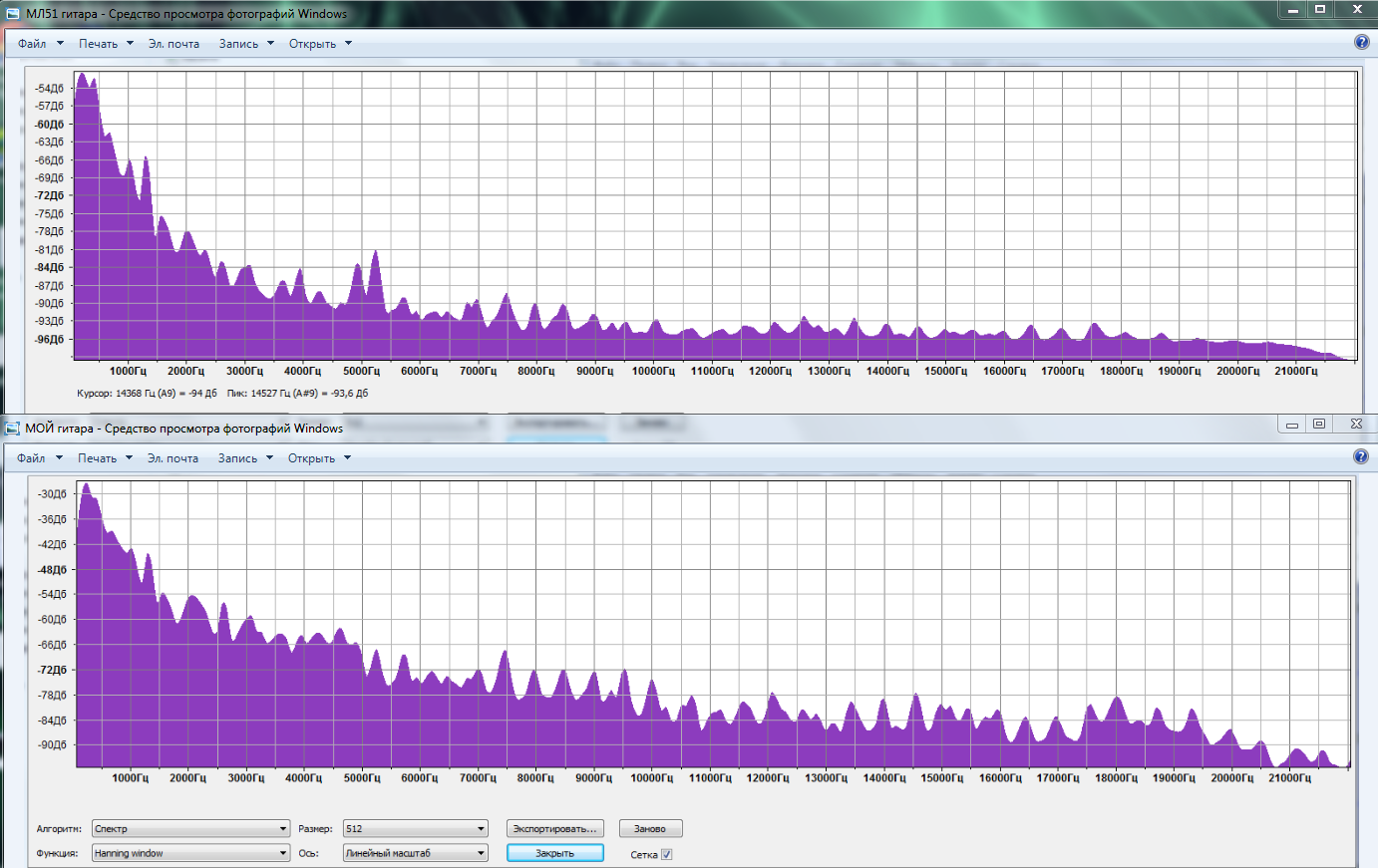The height and width of the screenshot is (868, 1378).
Task: Restore the МОЙ гитара window size
Action: coord(1319,424)
